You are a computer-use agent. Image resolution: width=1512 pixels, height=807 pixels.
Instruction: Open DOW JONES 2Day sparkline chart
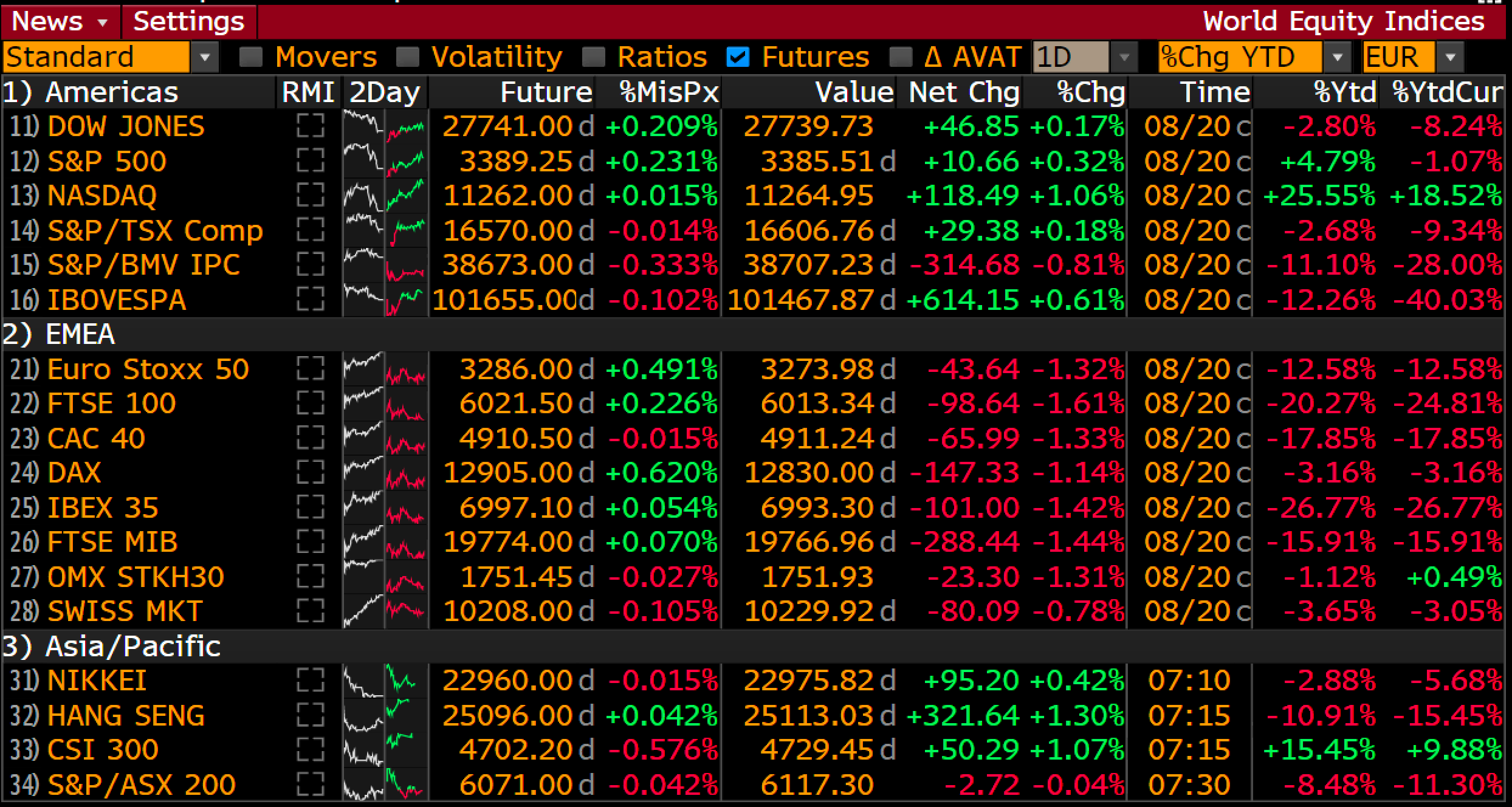[385, 126]
